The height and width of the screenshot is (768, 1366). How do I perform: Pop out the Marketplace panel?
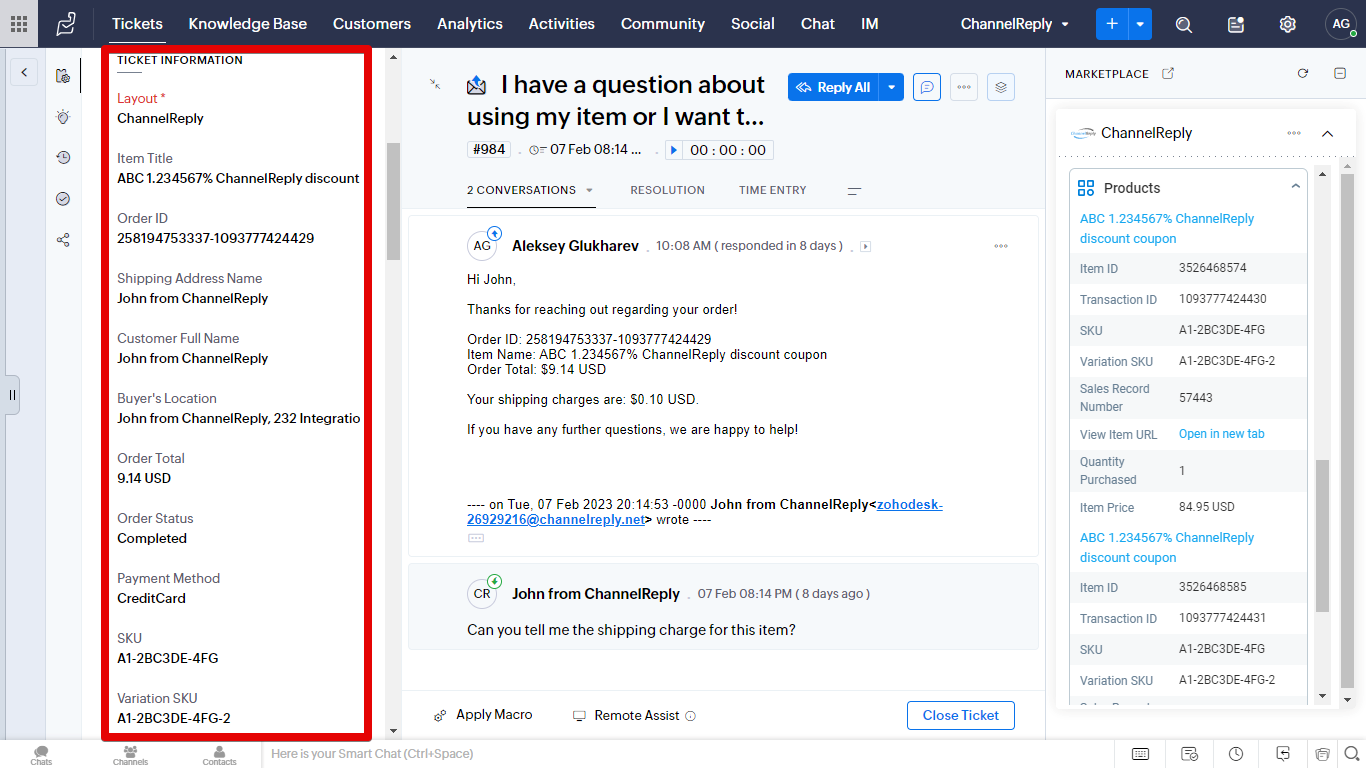tap(1168, 73)
